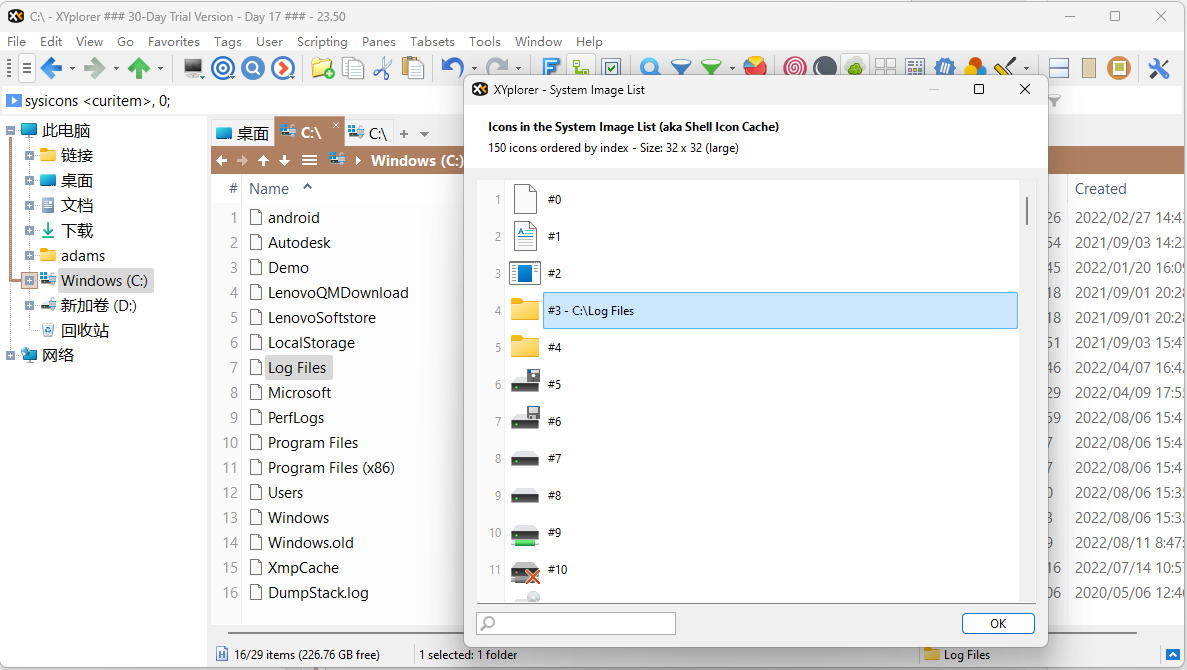Expand the 新加卷 (D:) tree node

[29, 306]
